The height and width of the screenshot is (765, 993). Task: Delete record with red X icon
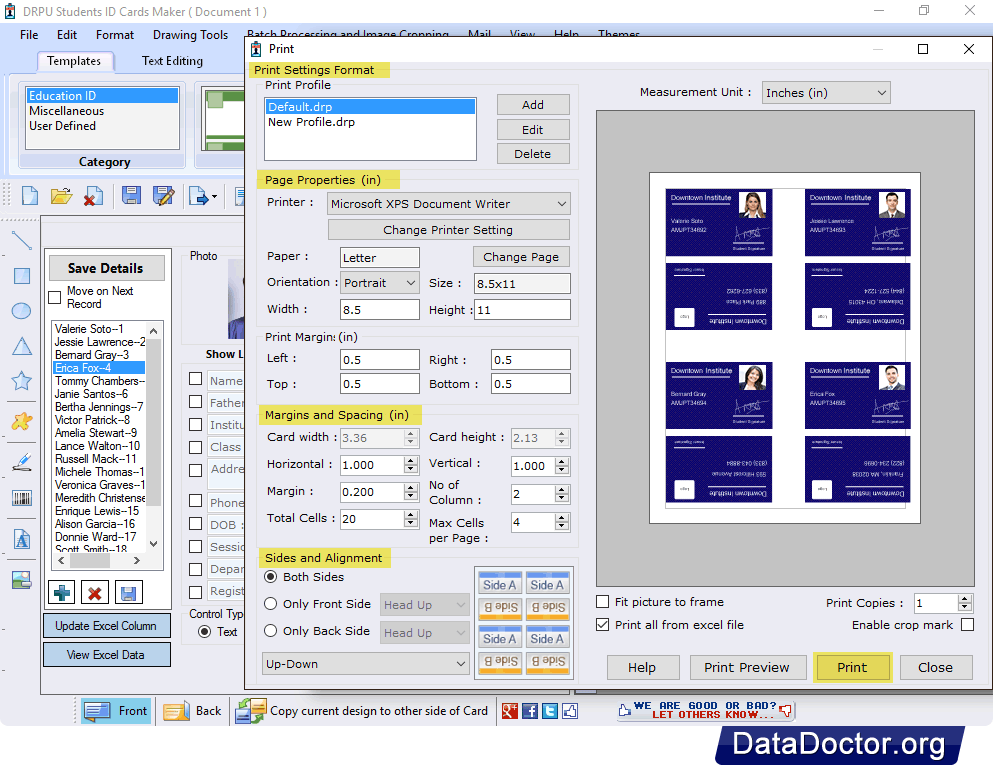coord(95,593)
